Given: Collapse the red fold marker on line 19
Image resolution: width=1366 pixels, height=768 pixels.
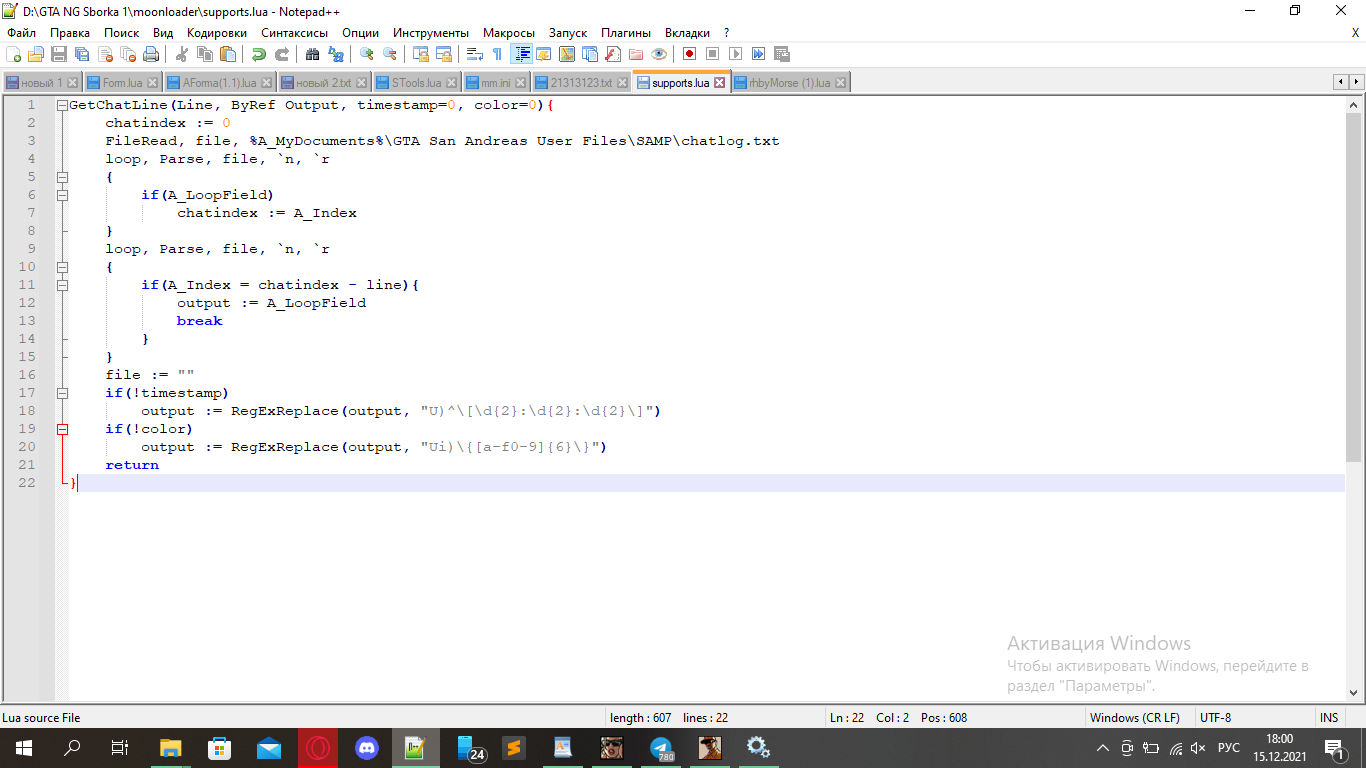Looking at the screenshot, I should pyautogui.click(x=62, y=429).
